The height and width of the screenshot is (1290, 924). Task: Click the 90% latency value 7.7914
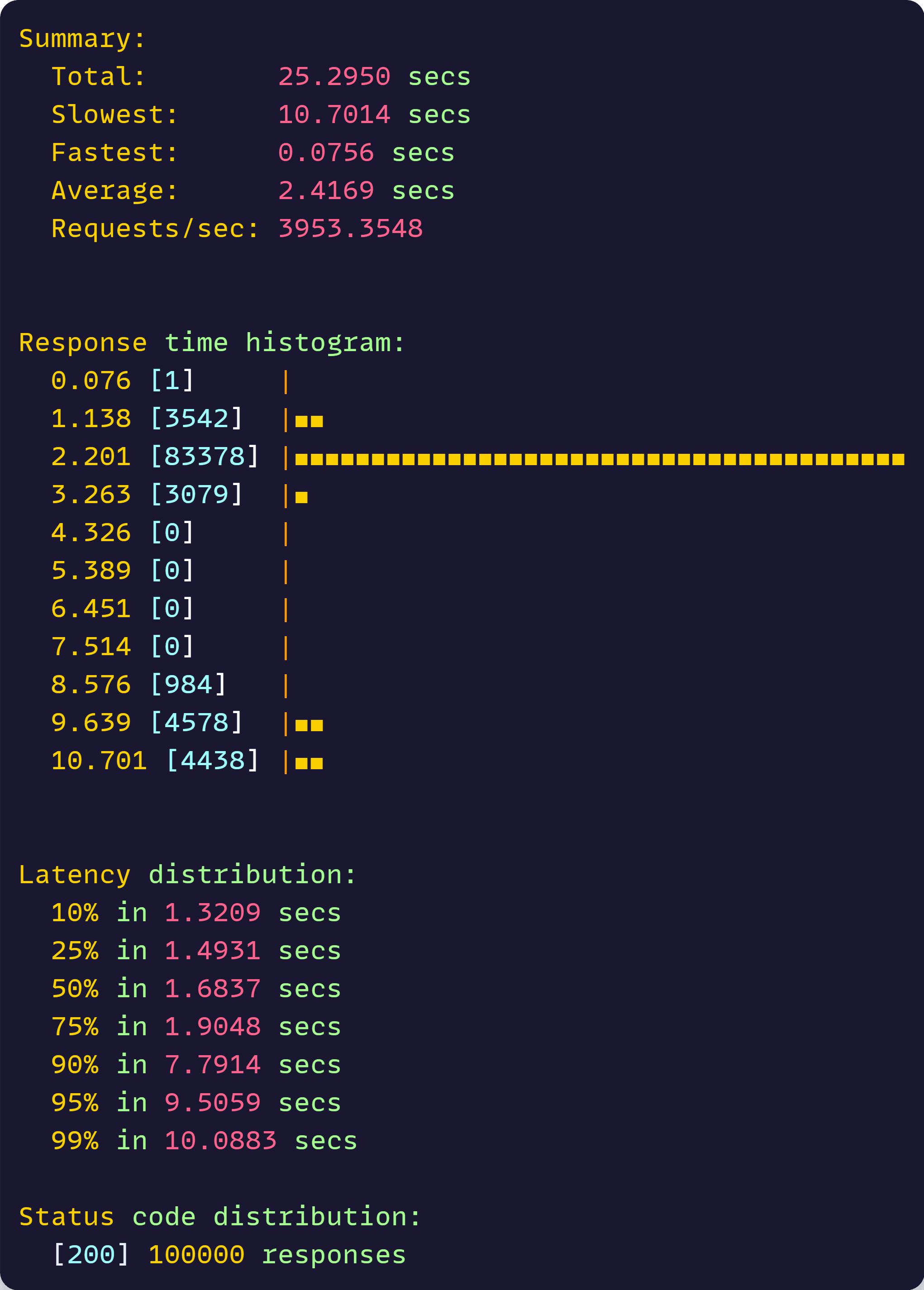click(212, 1065)
